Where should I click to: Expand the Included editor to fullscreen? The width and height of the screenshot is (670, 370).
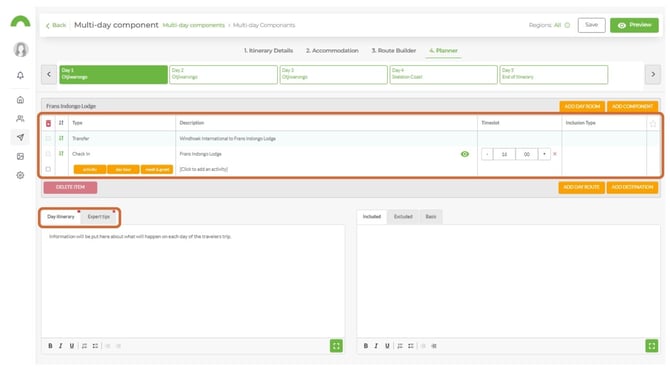(652, 346)
